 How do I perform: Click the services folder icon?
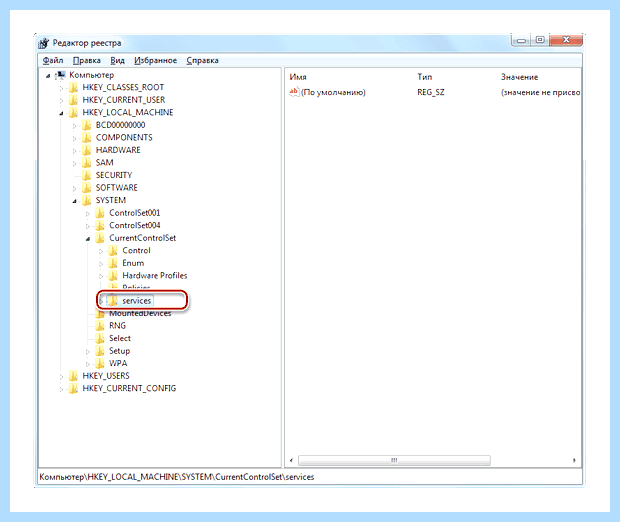coord(113,301)
